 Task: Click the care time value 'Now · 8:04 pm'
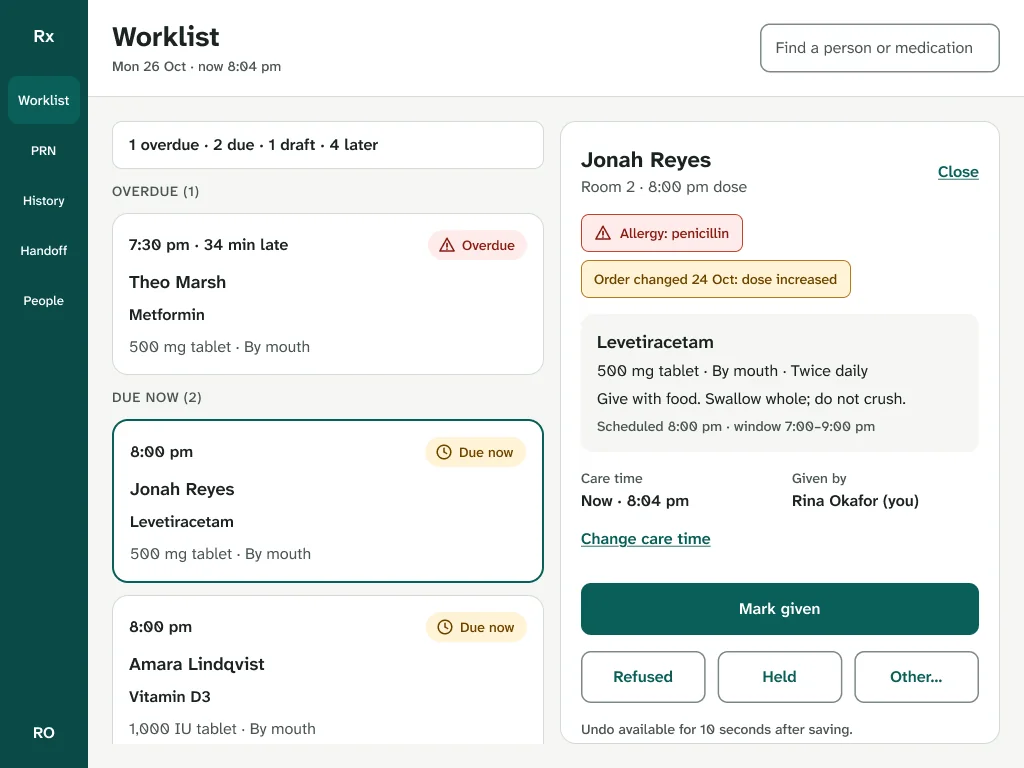635,501
